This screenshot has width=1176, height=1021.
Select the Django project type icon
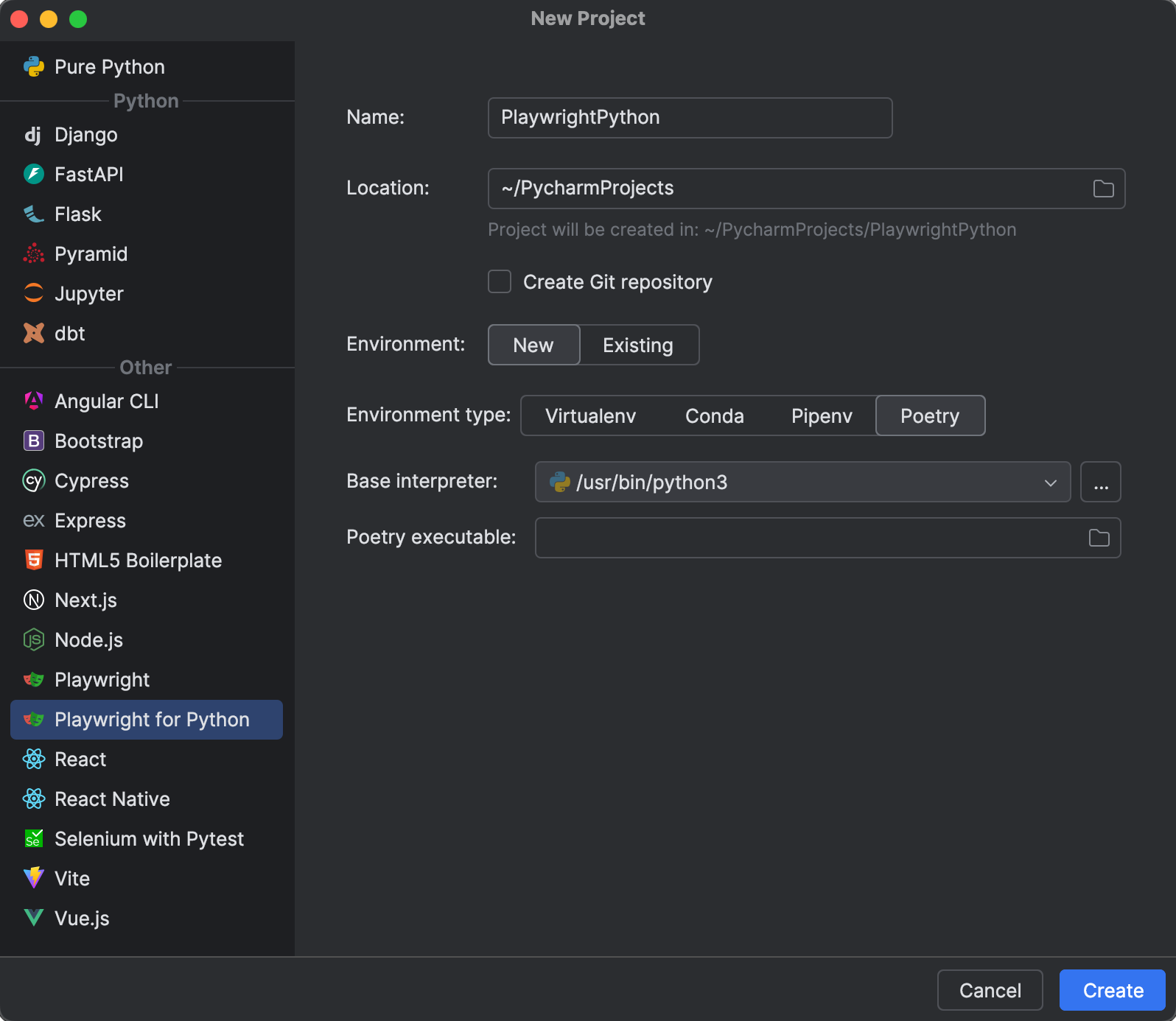33,135
